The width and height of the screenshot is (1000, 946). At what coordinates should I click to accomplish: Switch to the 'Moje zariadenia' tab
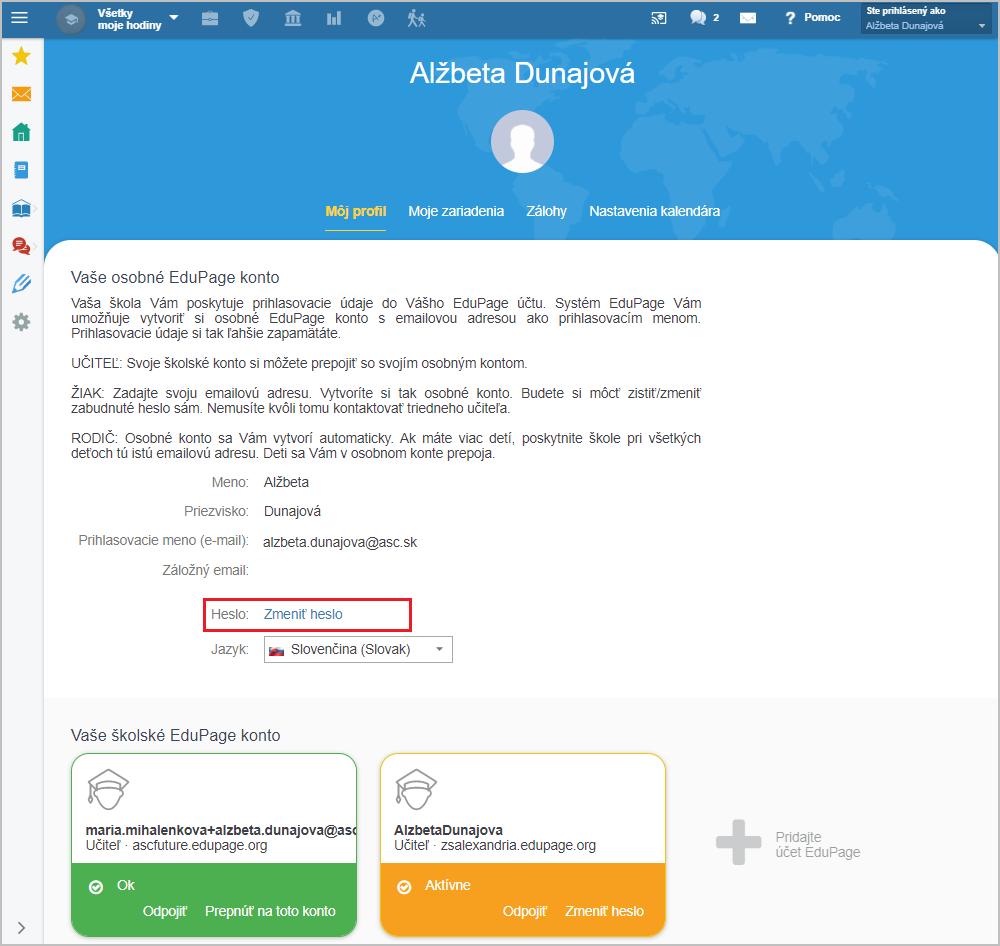456,211
